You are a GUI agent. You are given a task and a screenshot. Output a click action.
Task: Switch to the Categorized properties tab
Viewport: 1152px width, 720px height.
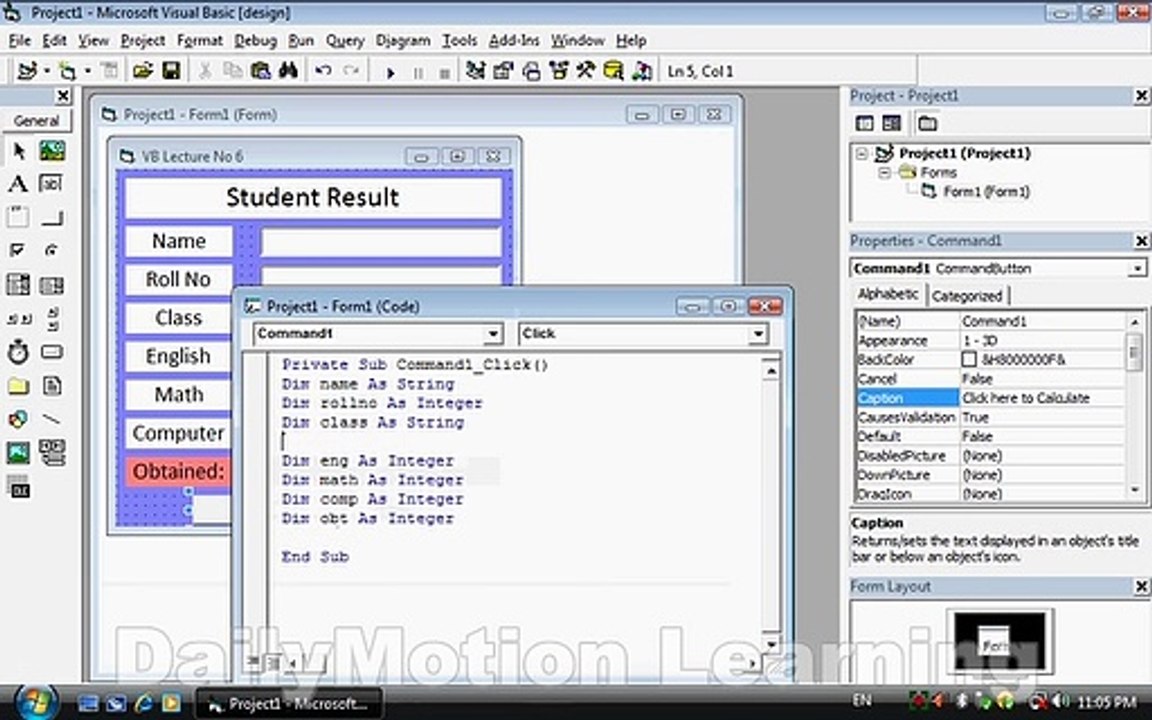pos(967,296)
